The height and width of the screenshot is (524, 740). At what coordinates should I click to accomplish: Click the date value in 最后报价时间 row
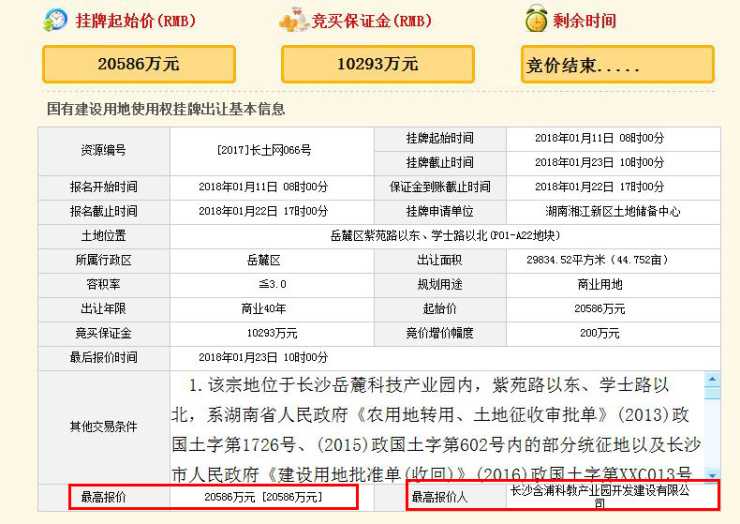point(263,357)
